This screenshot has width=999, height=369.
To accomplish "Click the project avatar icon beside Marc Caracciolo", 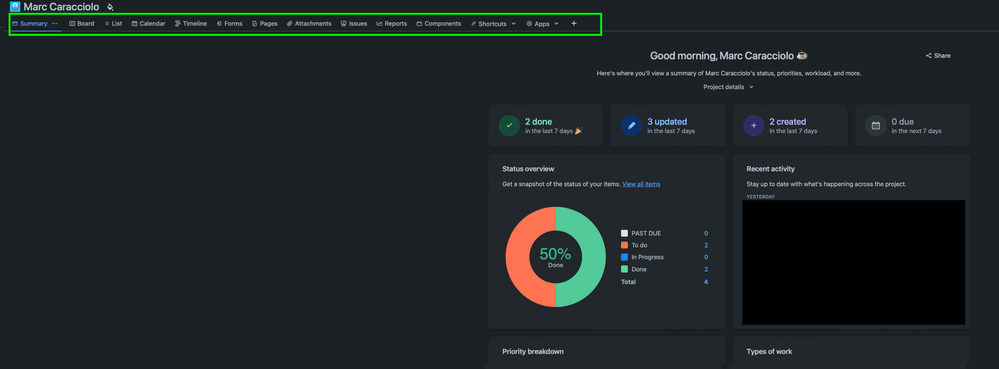I will coord(15,7).
